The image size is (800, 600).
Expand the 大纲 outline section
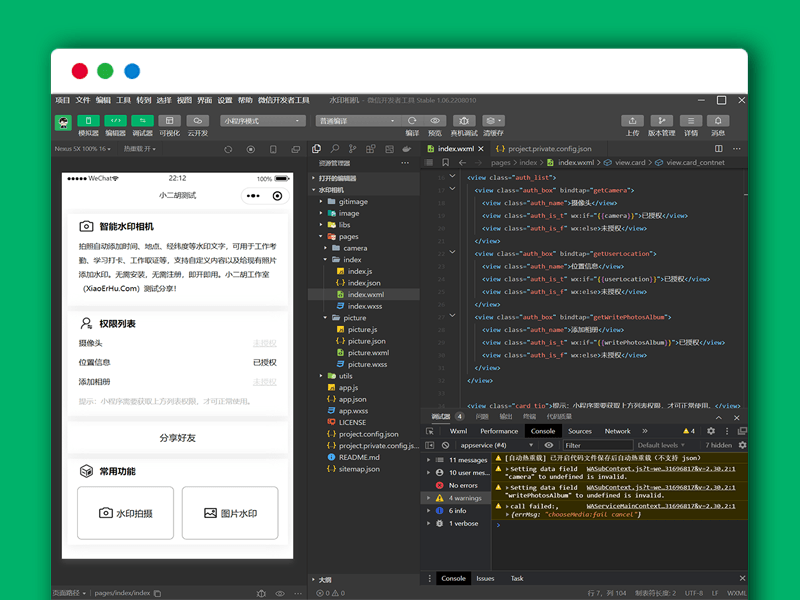coord(325,580)
